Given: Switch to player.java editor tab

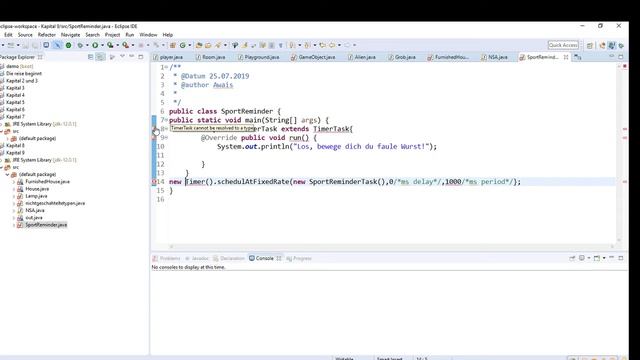Looking at the screenshot, I should tap(168, 57).
